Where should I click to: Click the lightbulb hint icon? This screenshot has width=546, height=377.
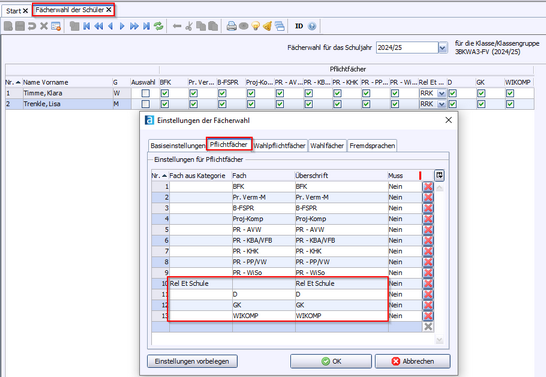click(x=256, y=26)
